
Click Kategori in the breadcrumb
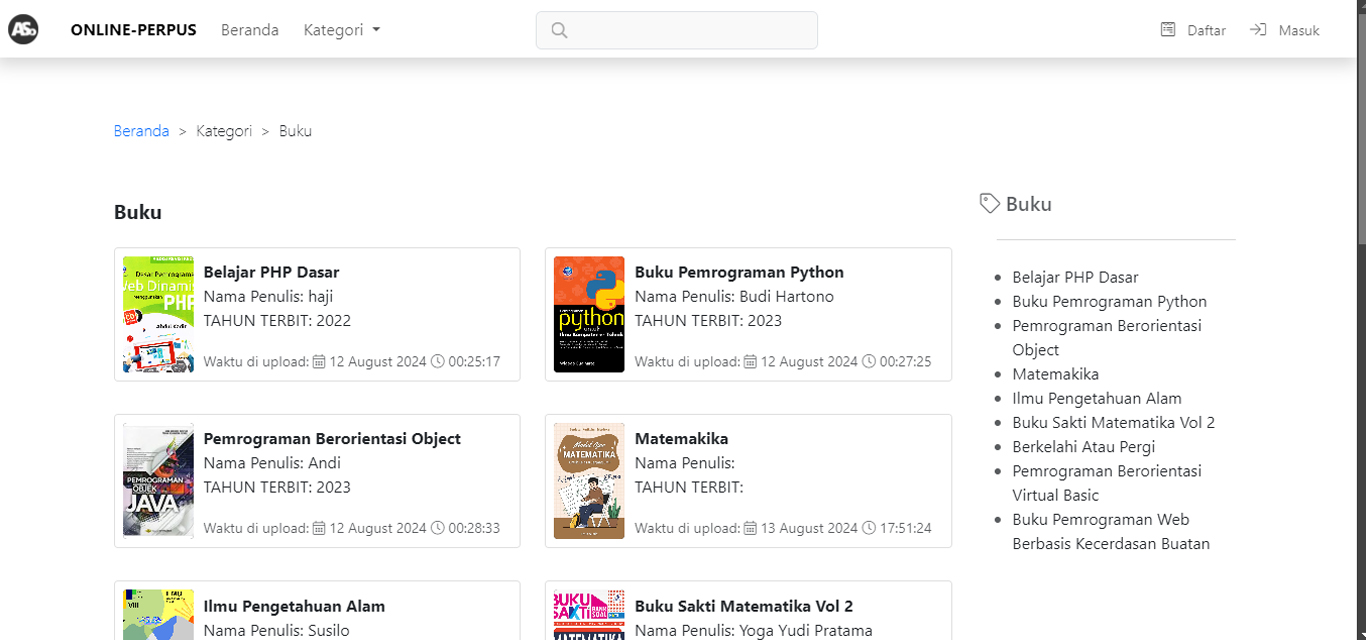click(x=224, y=131)
